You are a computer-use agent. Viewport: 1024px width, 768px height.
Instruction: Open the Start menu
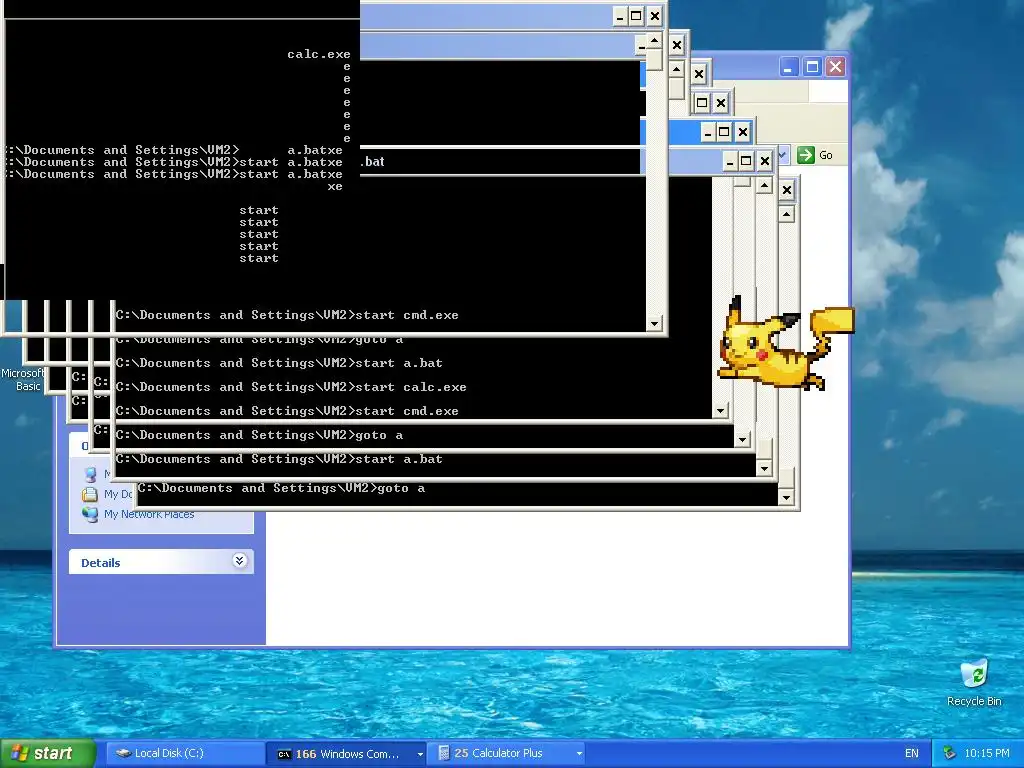point(47,753)
